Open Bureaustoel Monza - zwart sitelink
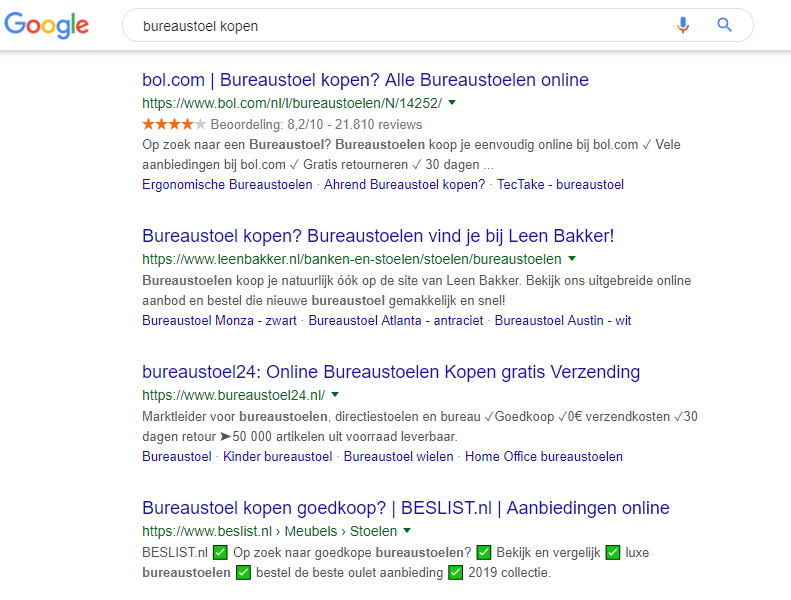This screenshot has width=791, height=600. click(x=219, y=320)
